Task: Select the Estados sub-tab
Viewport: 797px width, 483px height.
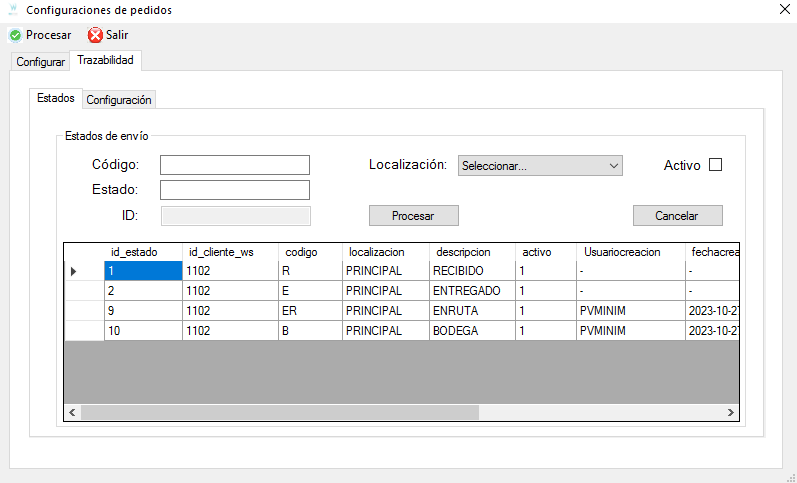Action: click(x=56, y=98)
